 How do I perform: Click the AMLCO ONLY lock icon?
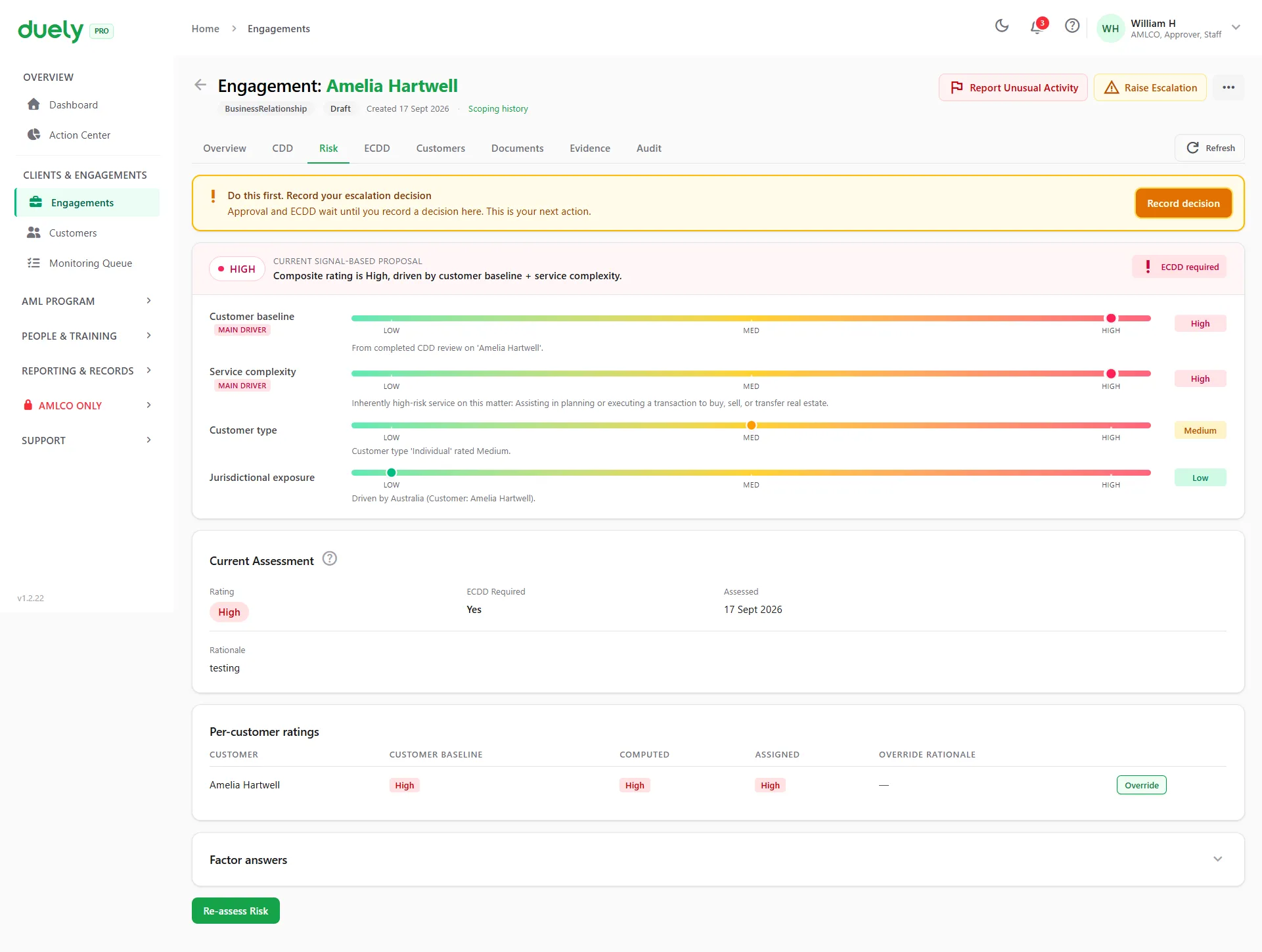tap(28, 405)
